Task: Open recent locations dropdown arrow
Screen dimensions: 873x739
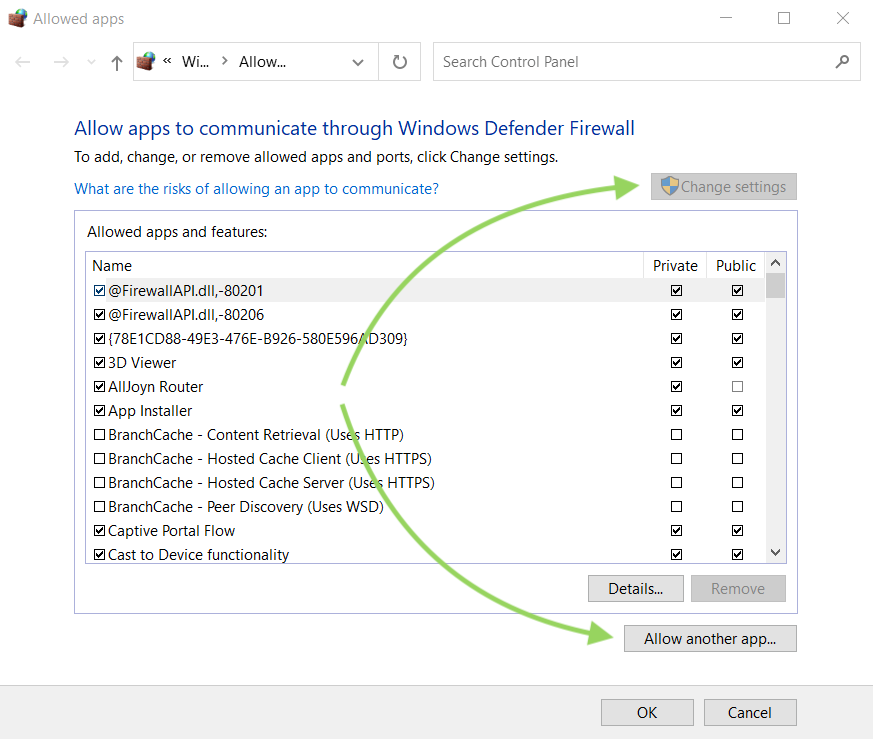Action: (92, 62)
